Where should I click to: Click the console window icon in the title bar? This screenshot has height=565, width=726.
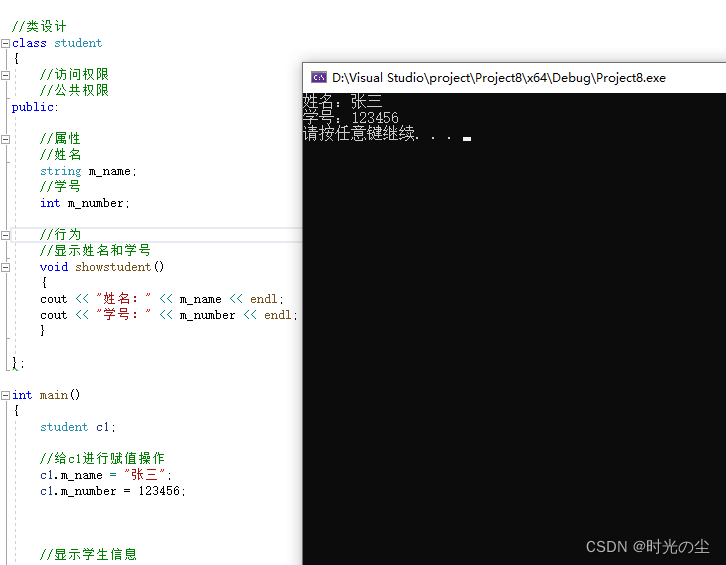tap(319, 77)
